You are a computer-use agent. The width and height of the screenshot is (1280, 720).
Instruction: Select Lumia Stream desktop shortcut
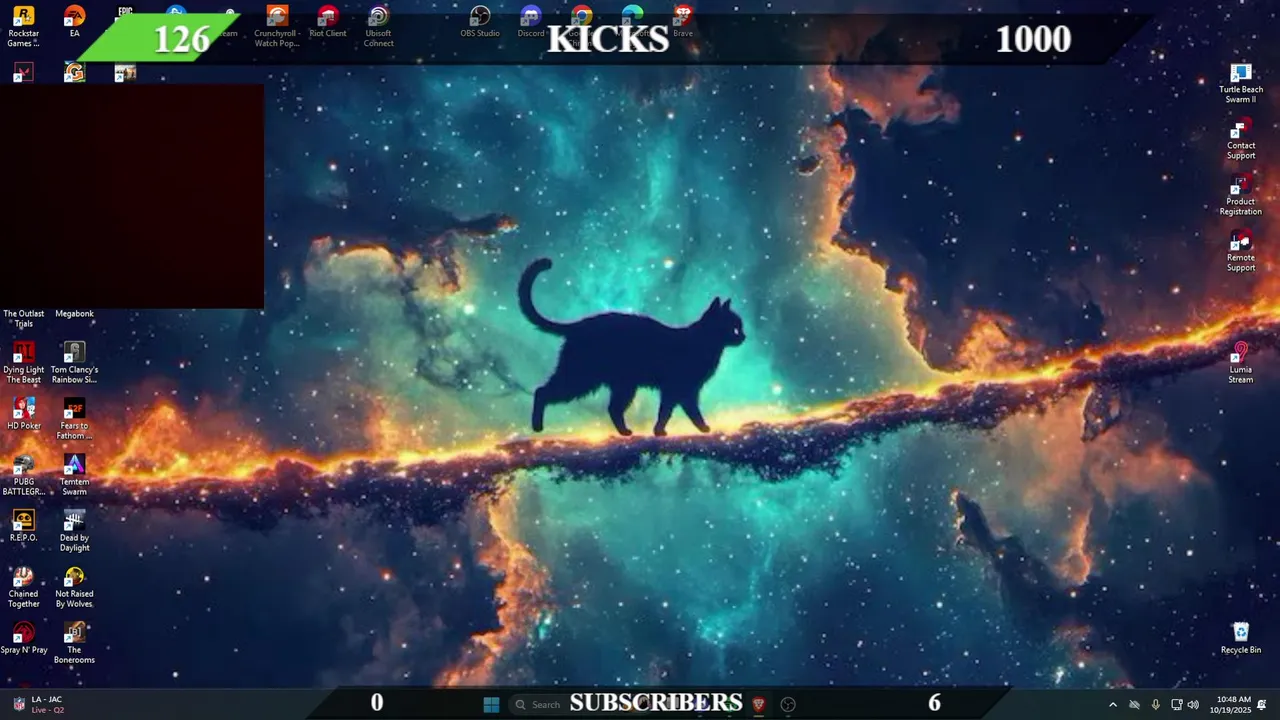[1241, 363]
